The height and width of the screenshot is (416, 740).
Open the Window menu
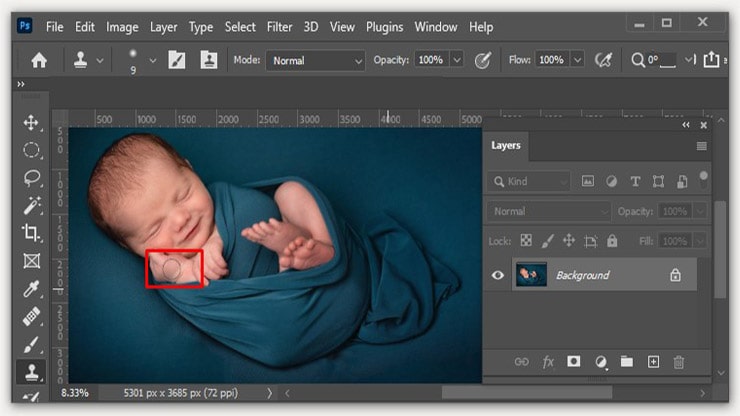click(x=436, y=27)
